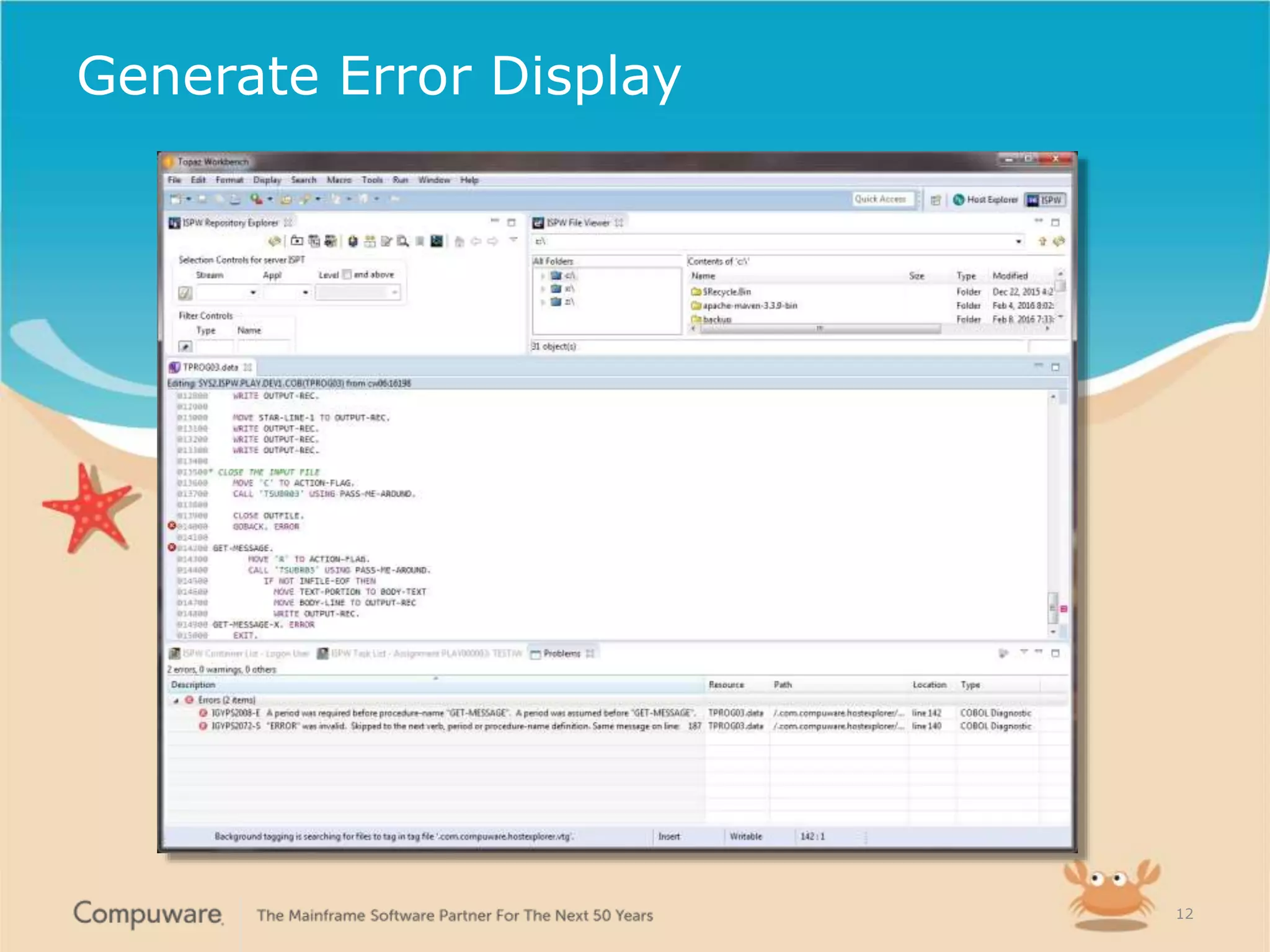Image resolution: width=1270 pixels, height=952 pixels.
Task: Click the Filter Controls Type field
Action: tap(214, 346)
